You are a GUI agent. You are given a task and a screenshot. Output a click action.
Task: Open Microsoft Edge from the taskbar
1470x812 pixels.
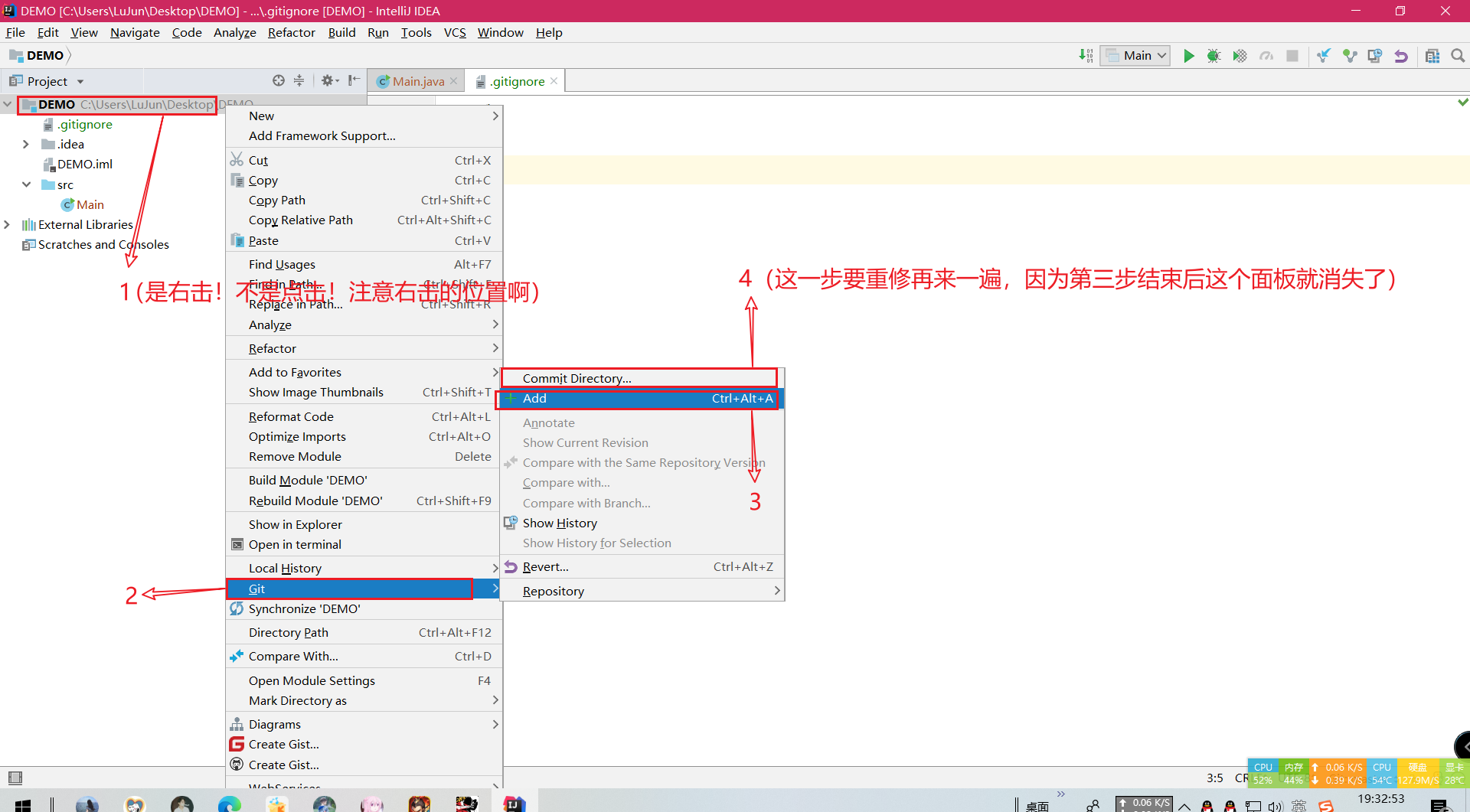click(x=229, y=804)
